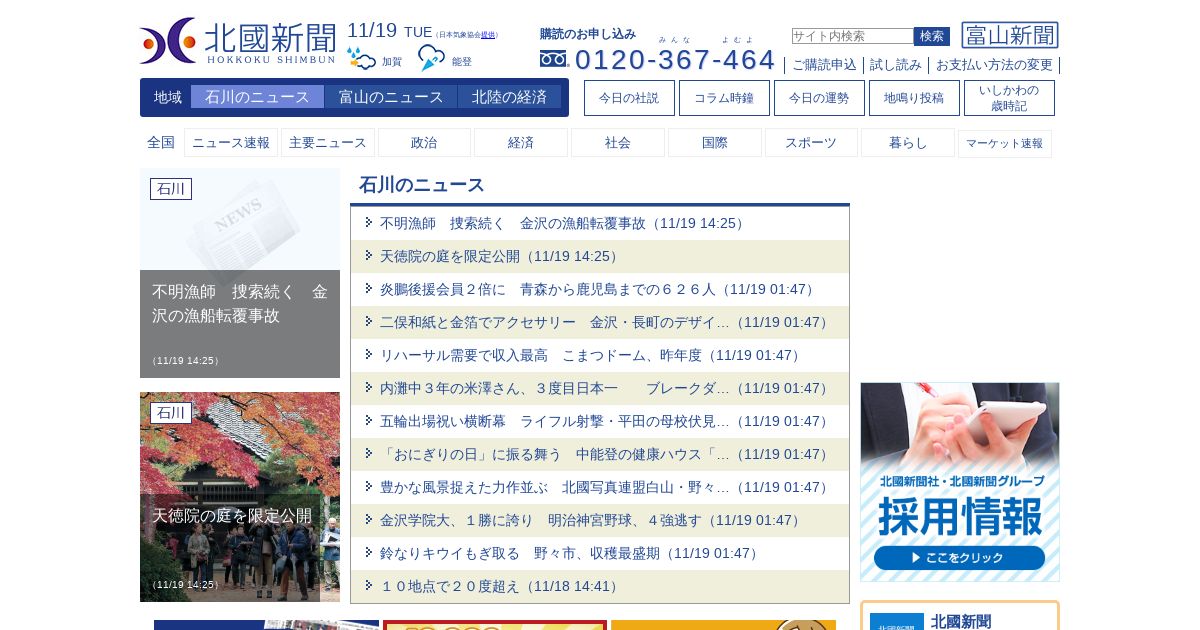1200x630 pixels.
Task: Open 試し読み link
Action: click(896, 65)
